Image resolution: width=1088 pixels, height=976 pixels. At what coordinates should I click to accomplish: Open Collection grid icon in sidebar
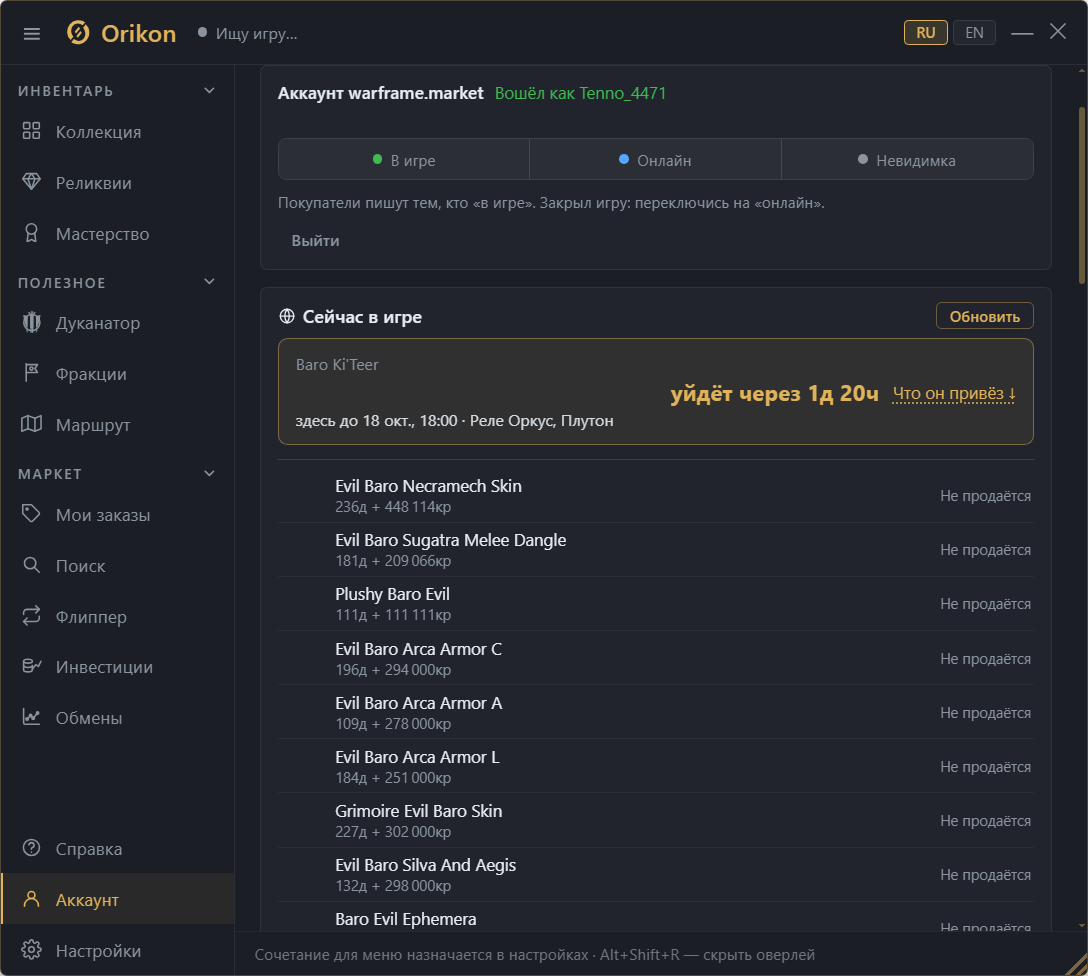tap(31, 131)
